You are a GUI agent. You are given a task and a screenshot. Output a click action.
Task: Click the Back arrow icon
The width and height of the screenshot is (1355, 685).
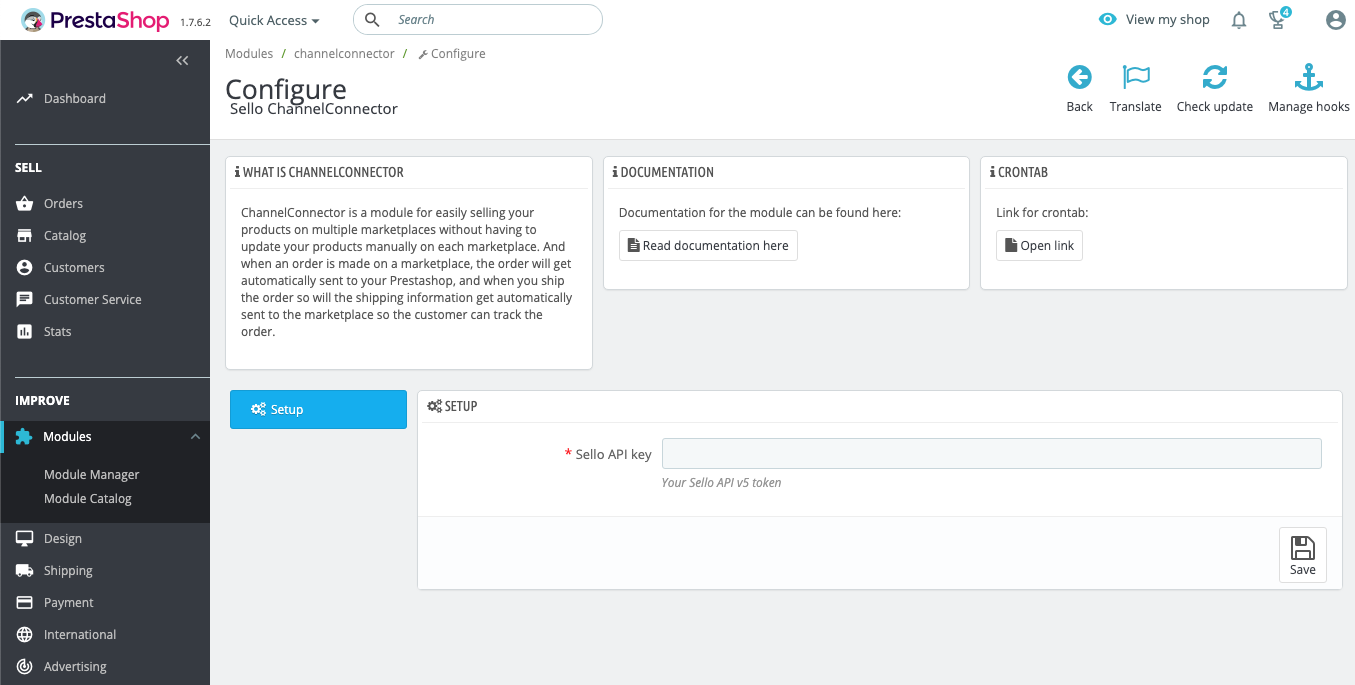pyautogui.click(x=1079, y=77)
